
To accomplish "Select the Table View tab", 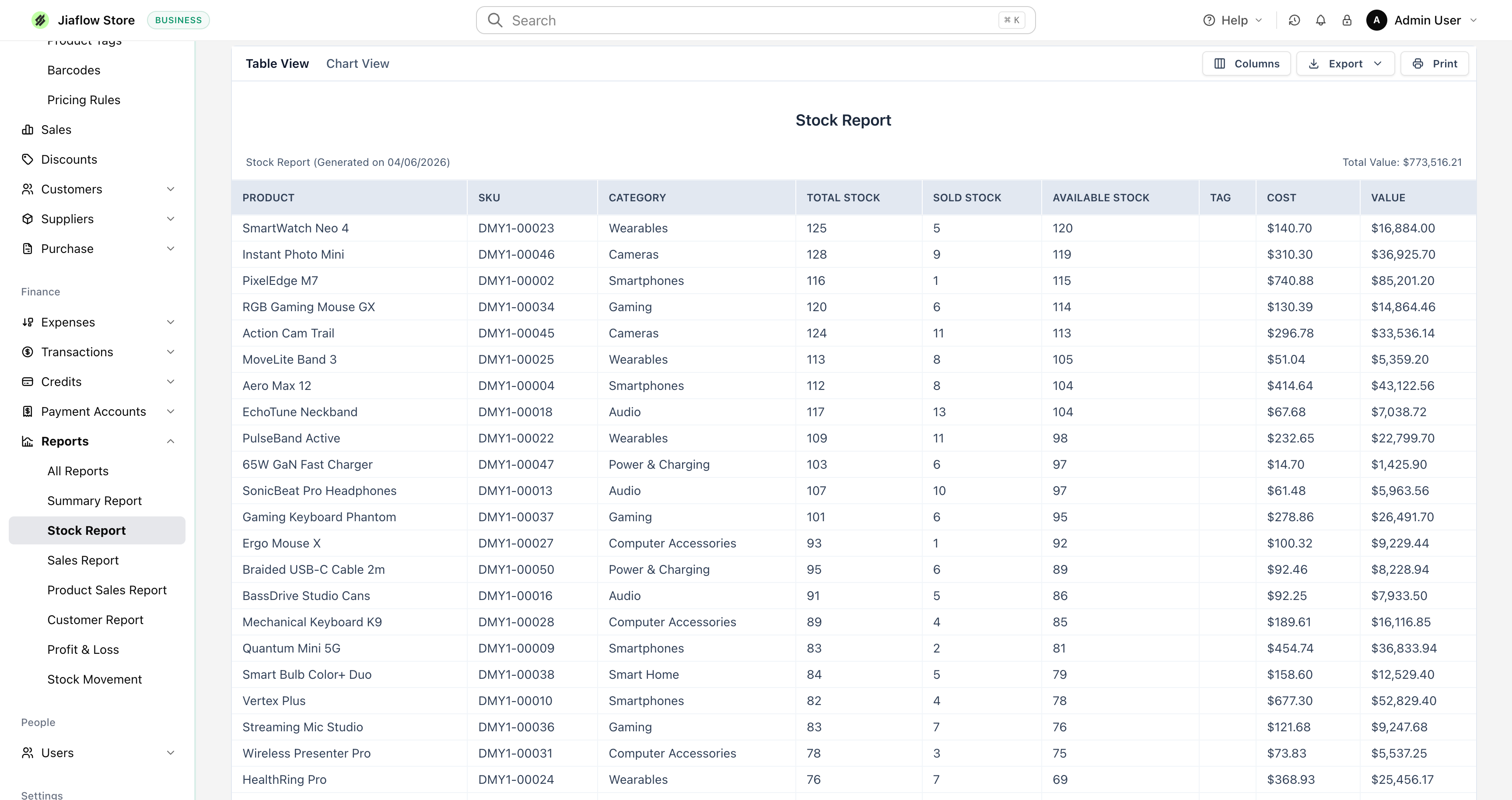I will pyautogui.click(x=277, y=63).
